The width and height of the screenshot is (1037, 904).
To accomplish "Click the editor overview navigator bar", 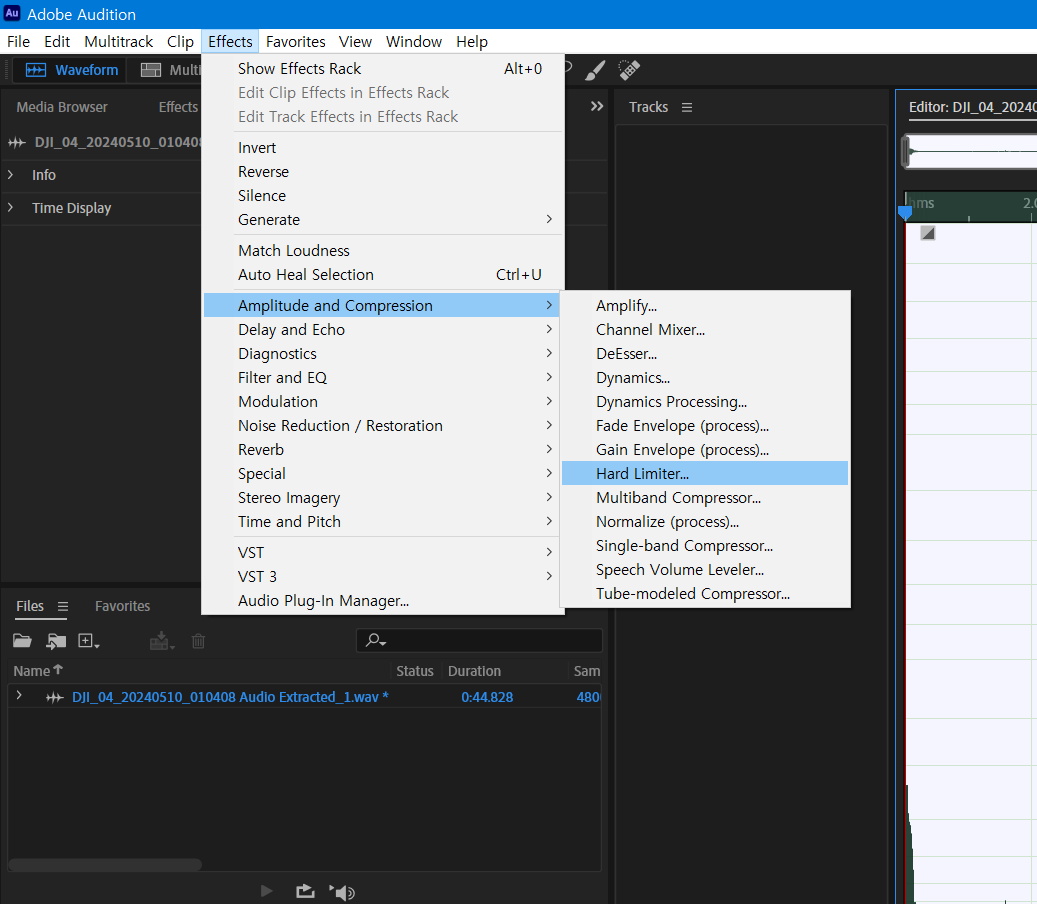I will tap(970, 151).
